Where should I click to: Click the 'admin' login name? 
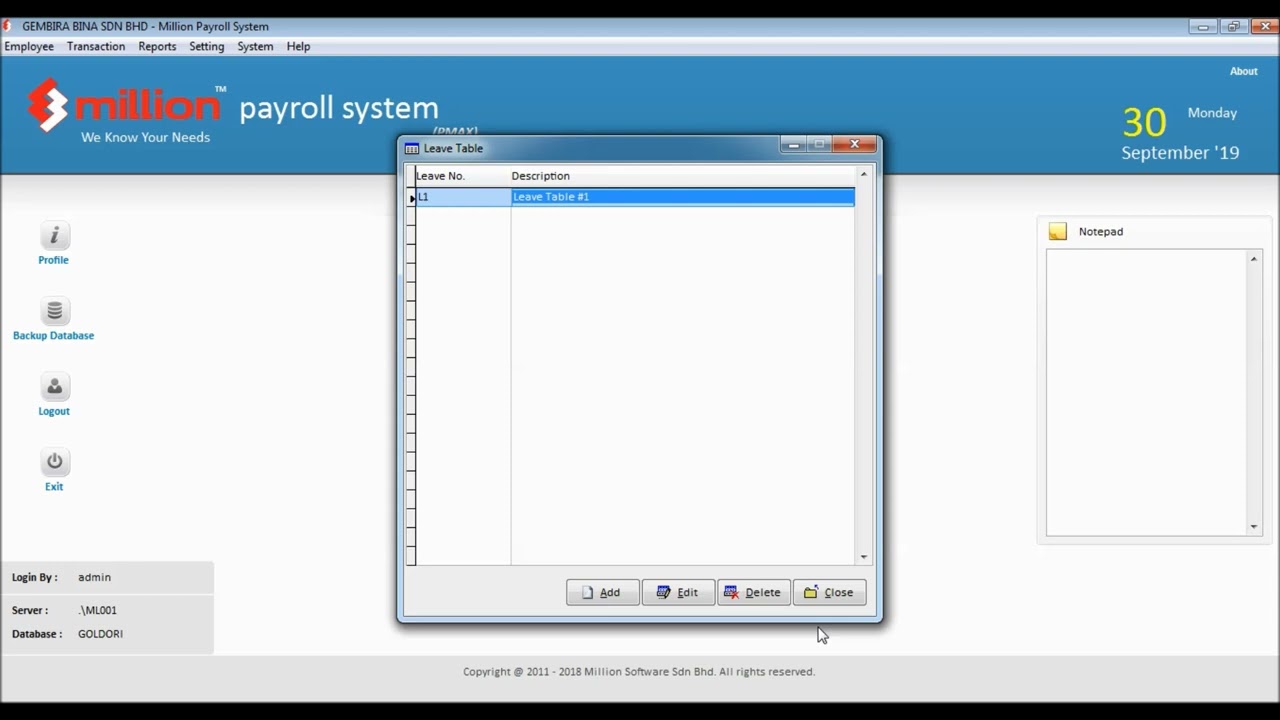click(x=94, y=578)
